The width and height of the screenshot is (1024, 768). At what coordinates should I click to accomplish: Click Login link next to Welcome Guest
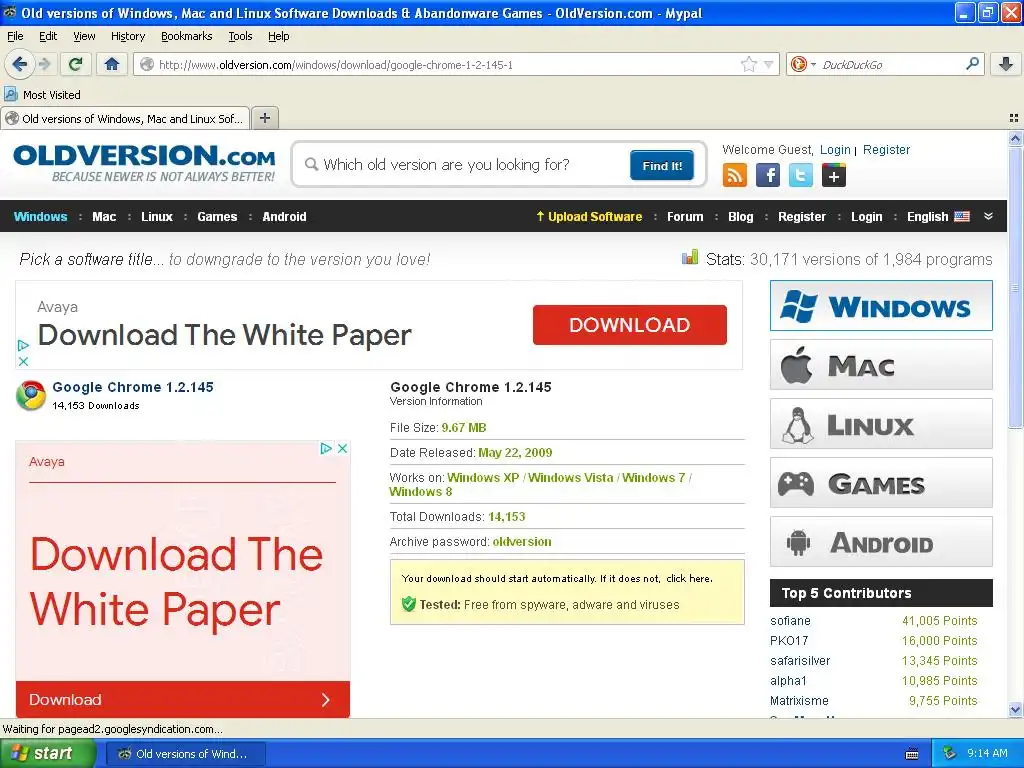pyautogui.click(x=835, y=150)
